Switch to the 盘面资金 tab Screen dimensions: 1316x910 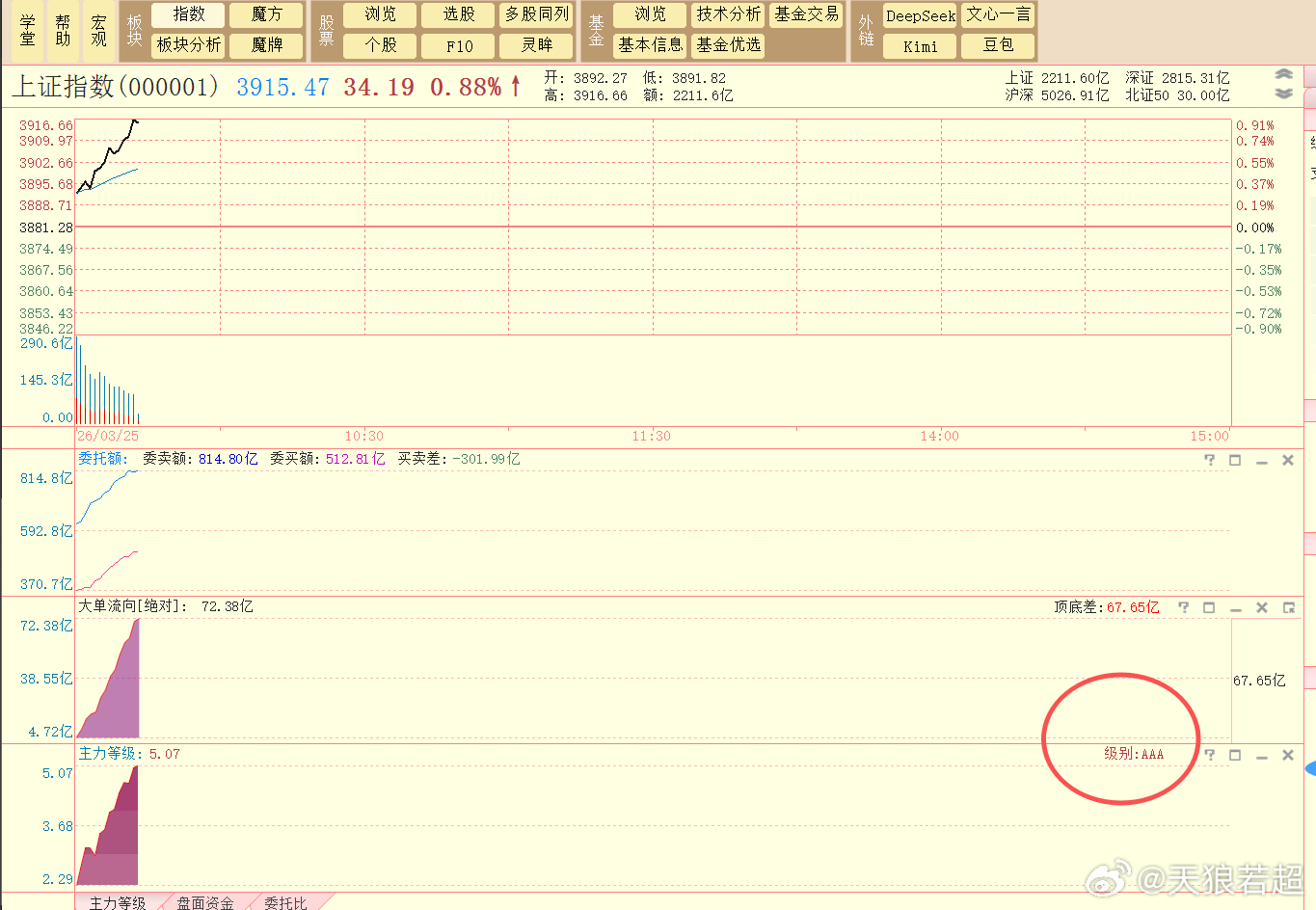pos(205,902)
